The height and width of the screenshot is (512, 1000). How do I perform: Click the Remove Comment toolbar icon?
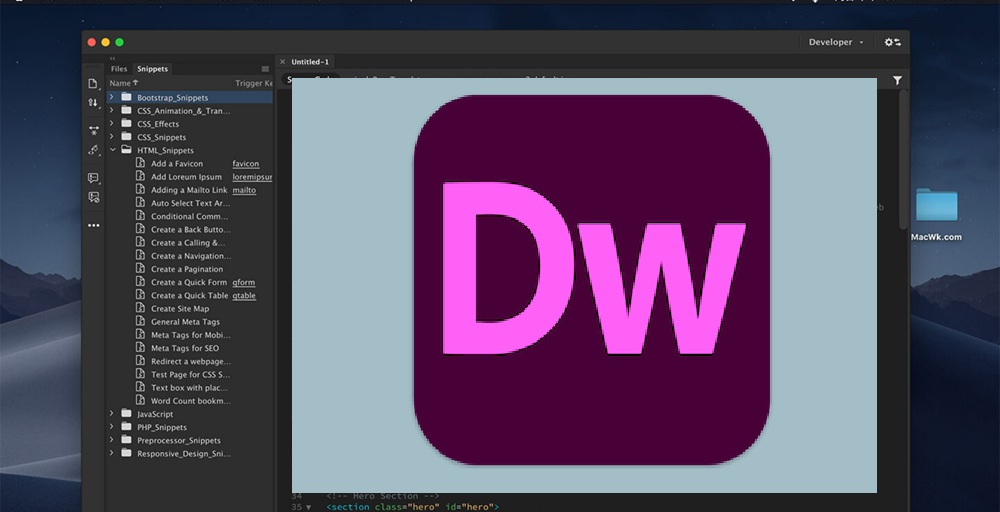94,197
